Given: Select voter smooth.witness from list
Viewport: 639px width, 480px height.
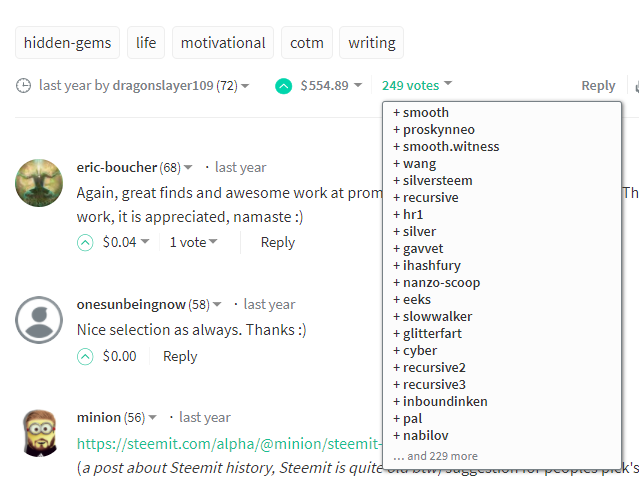Looking at the screenshot, I should 450,147.
